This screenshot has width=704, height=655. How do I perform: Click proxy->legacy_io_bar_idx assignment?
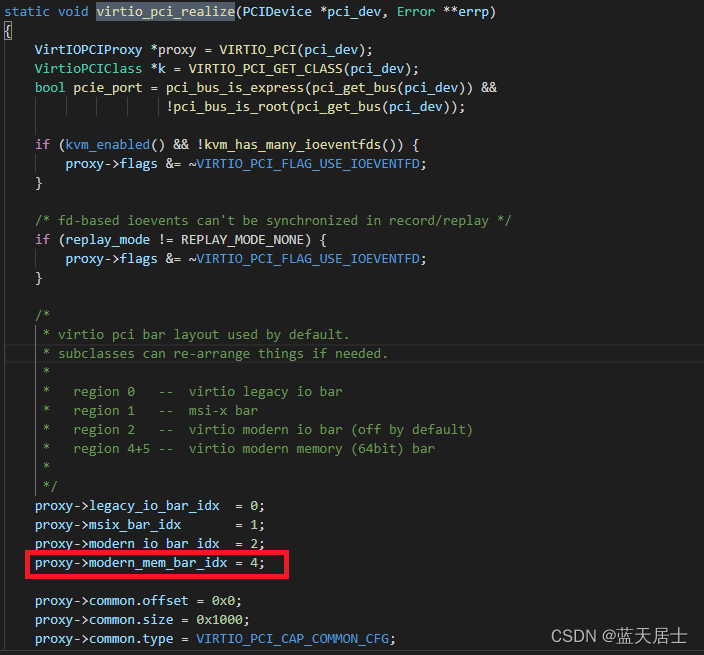click(150, 506)
